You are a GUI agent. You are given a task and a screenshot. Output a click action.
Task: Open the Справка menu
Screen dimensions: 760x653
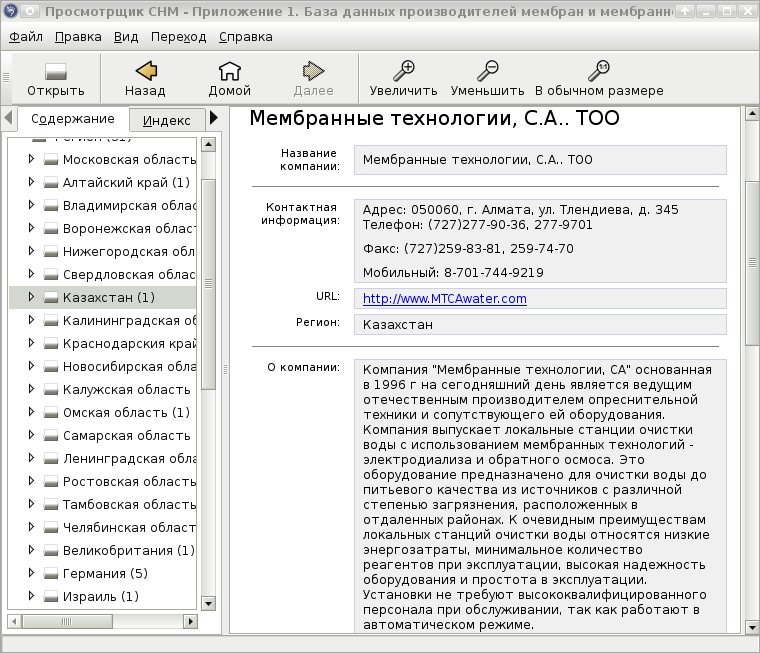click(x=245, y=37)
